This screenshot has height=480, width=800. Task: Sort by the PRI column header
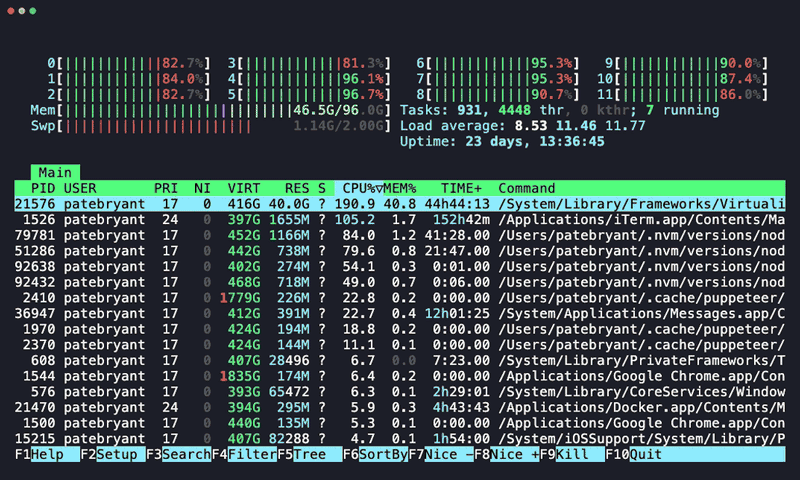(166, 188)
